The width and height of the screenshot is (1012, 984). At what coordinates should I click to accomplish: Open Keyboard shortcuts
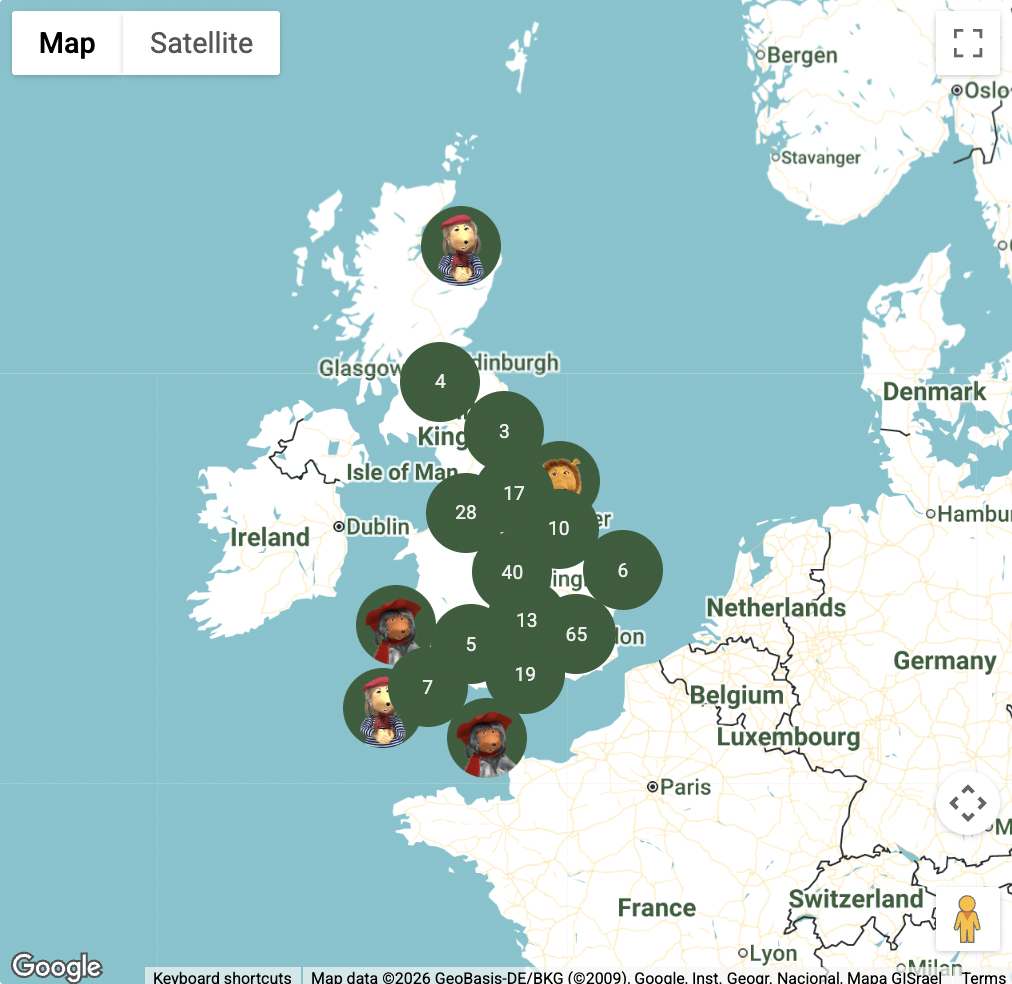[222, 977]
